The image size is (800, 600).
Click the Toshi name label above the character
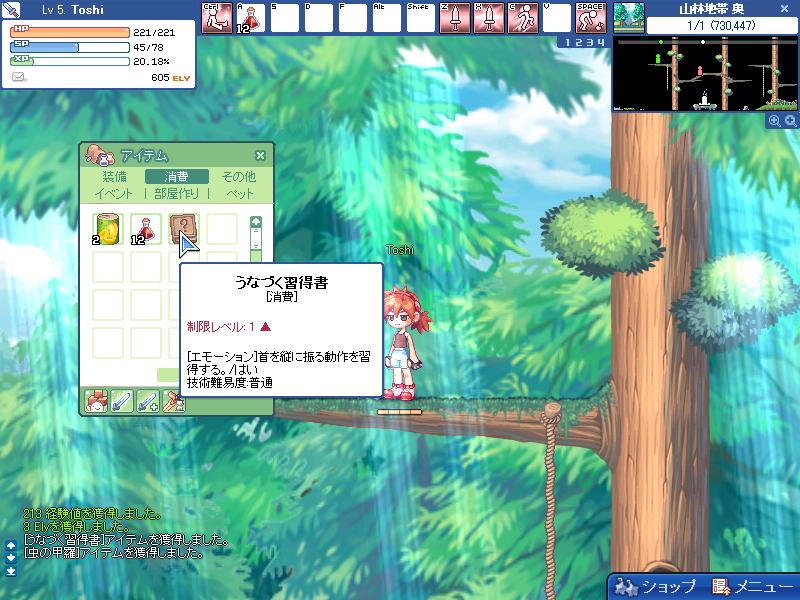pos(400,249)
